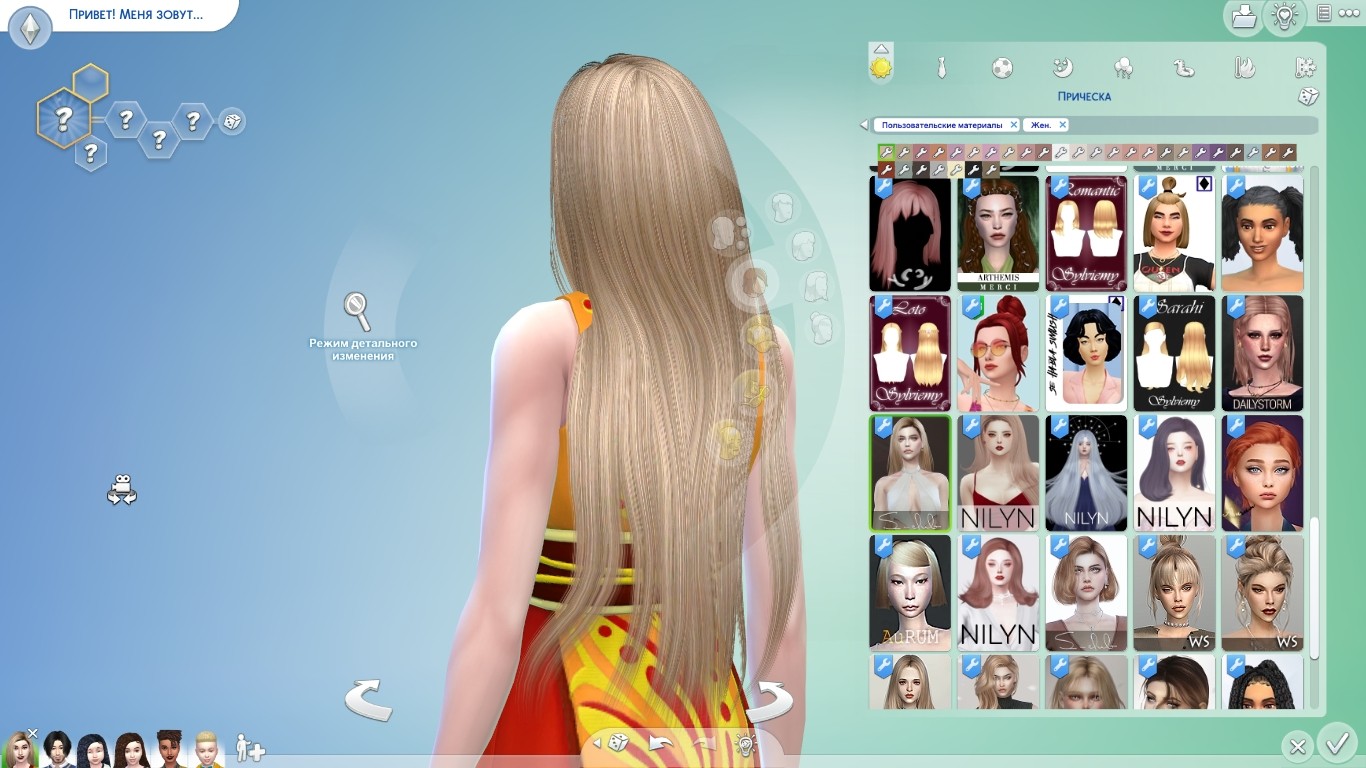Select the black-haired male Sim portrait

(56, 748)
